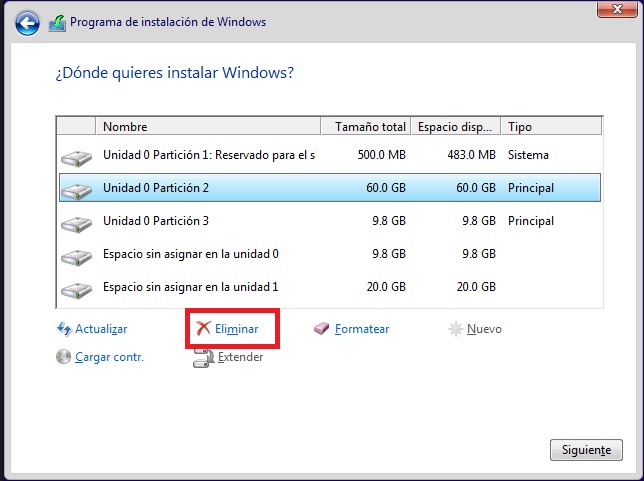
Task: Click the pink eraser Formatear icon
Action: point(322,328)
